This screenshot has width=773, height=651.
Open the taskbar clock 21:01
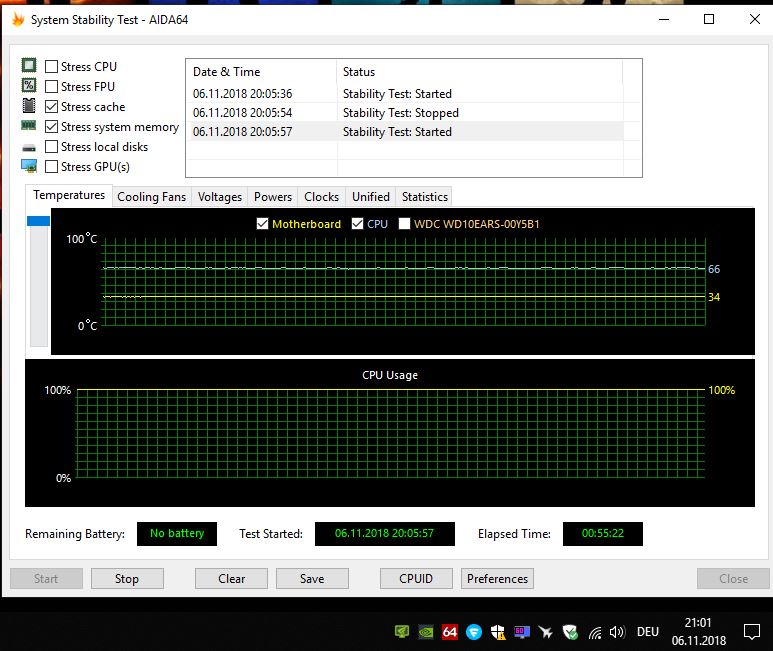coord(698,632)
